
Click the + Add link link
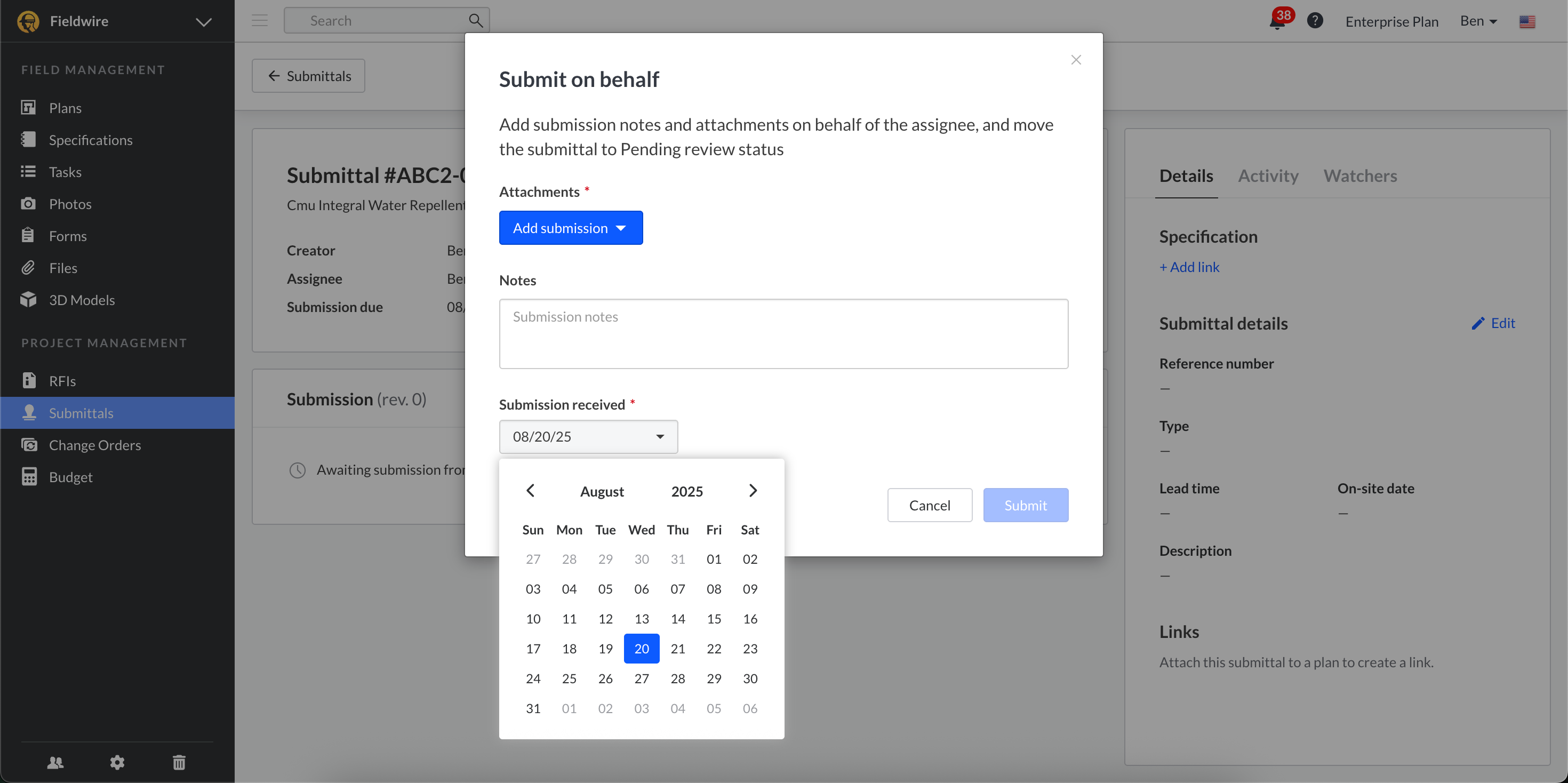click(1189, 267)
